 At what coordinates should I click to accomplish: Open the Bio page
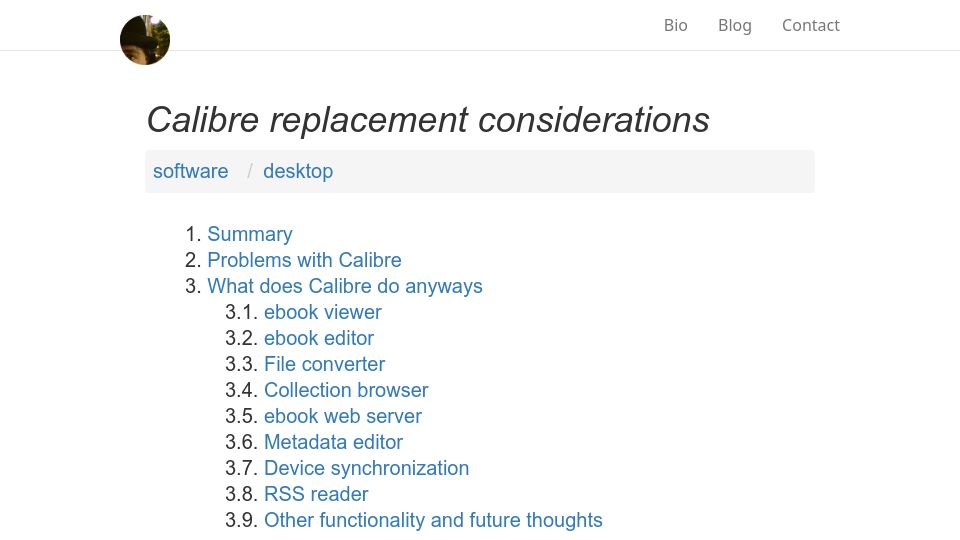click(675, 25)
